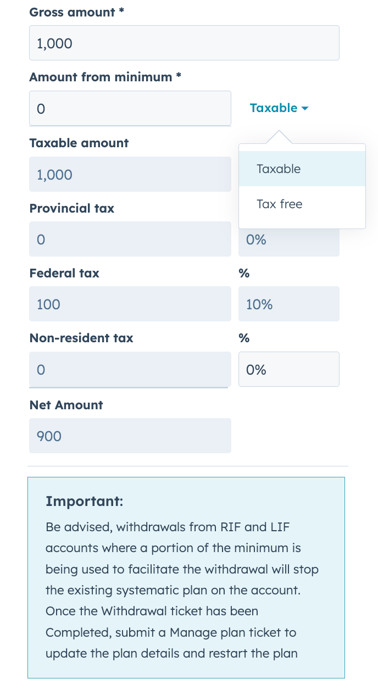Select Taxable option in dropdown menu
Image resolution: width=378 pixels, height=690 pixels.
point(302,169)
